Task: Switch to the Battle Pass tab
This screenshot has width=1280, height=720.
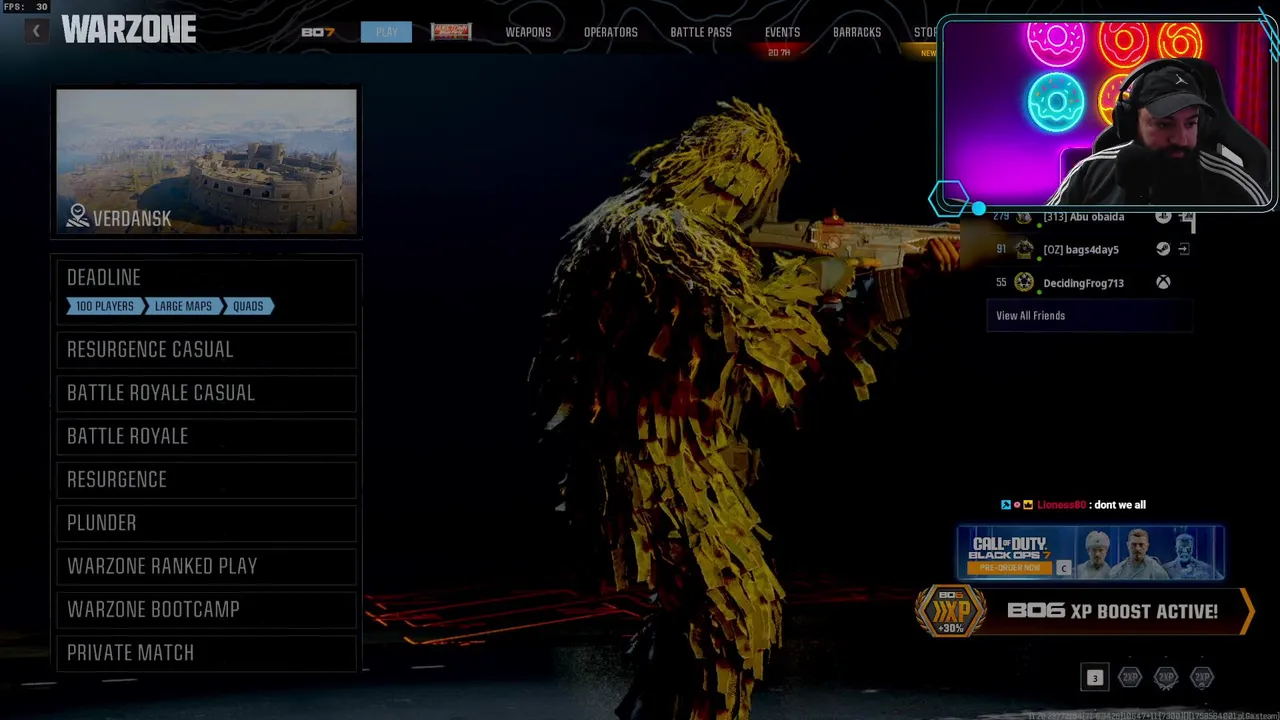Action: pos(701,32)
